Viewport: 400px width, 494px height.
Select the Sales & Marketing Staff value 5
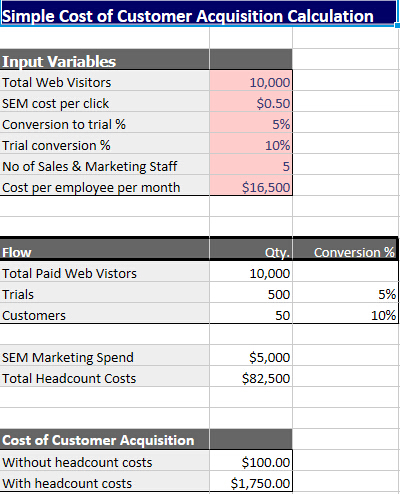(251, 164)
